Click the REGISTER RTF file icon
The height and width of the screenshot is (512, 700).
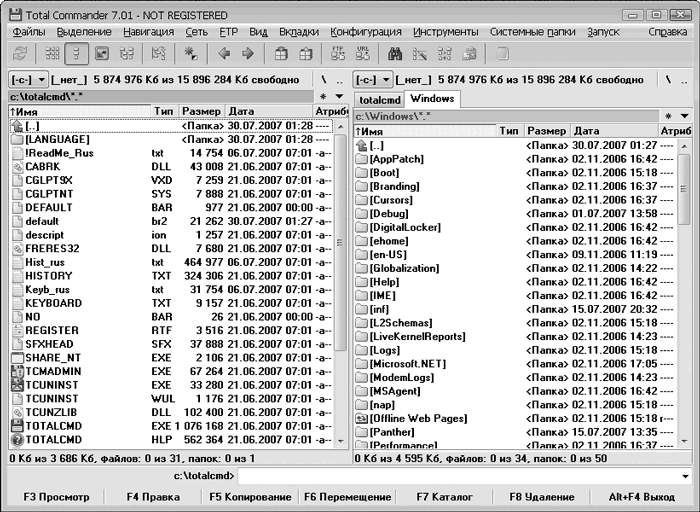click(17, 331)
